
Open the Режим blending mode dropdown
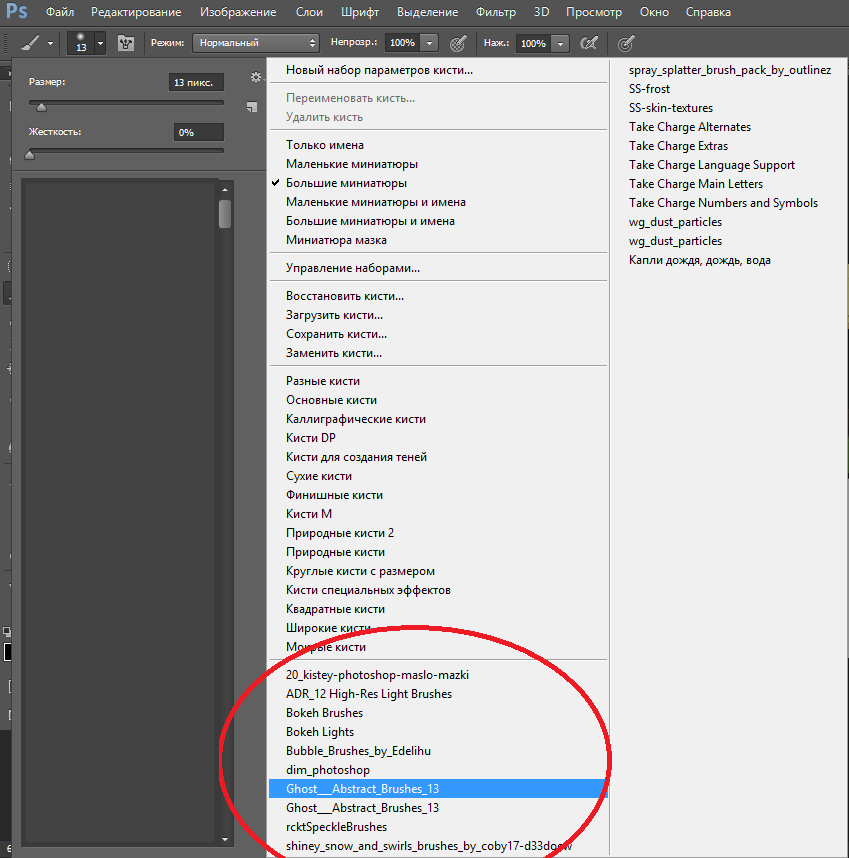(x=255, y=43)
